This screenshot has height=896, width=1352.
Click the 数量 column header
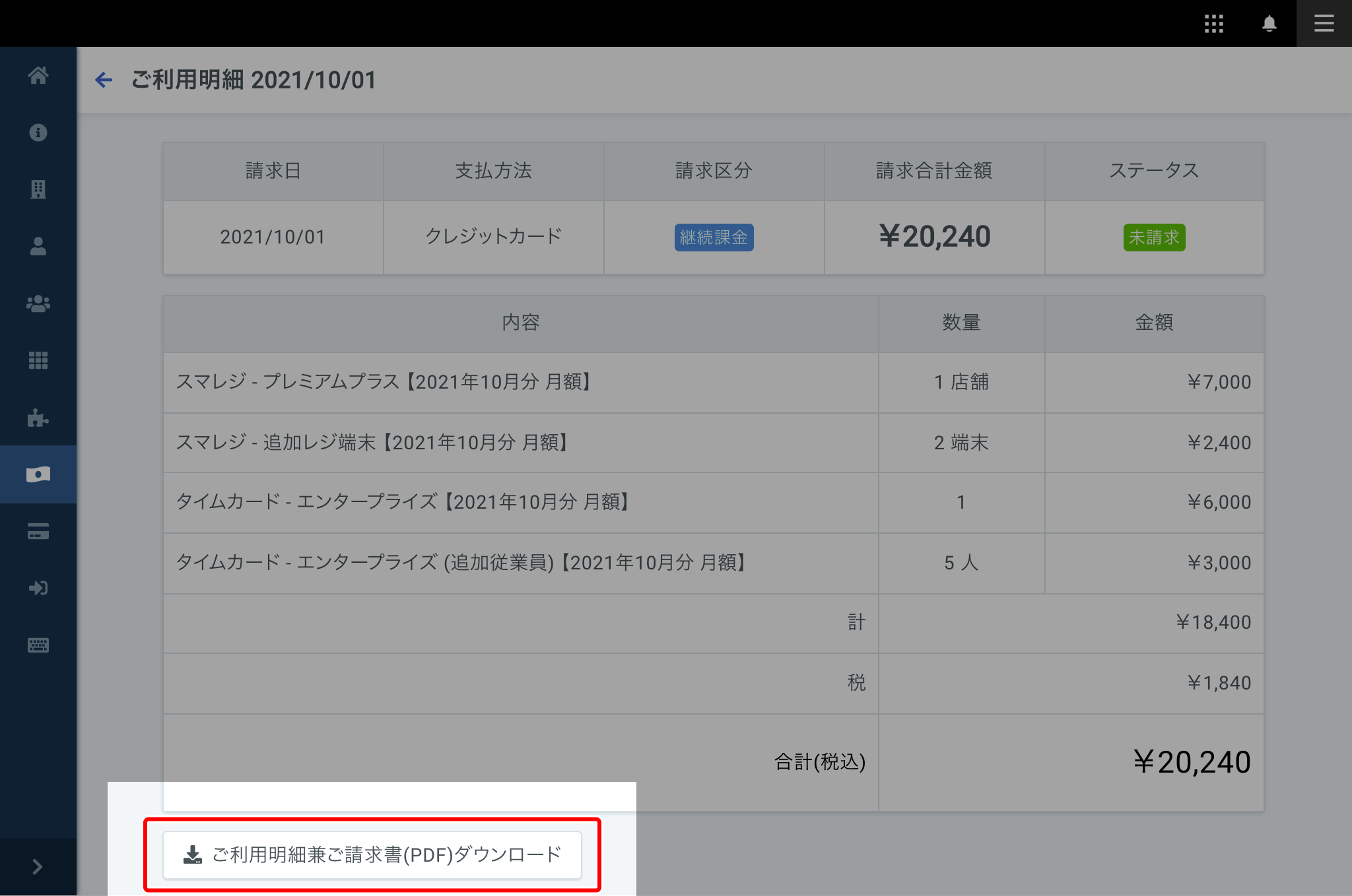tap(961, 323)
